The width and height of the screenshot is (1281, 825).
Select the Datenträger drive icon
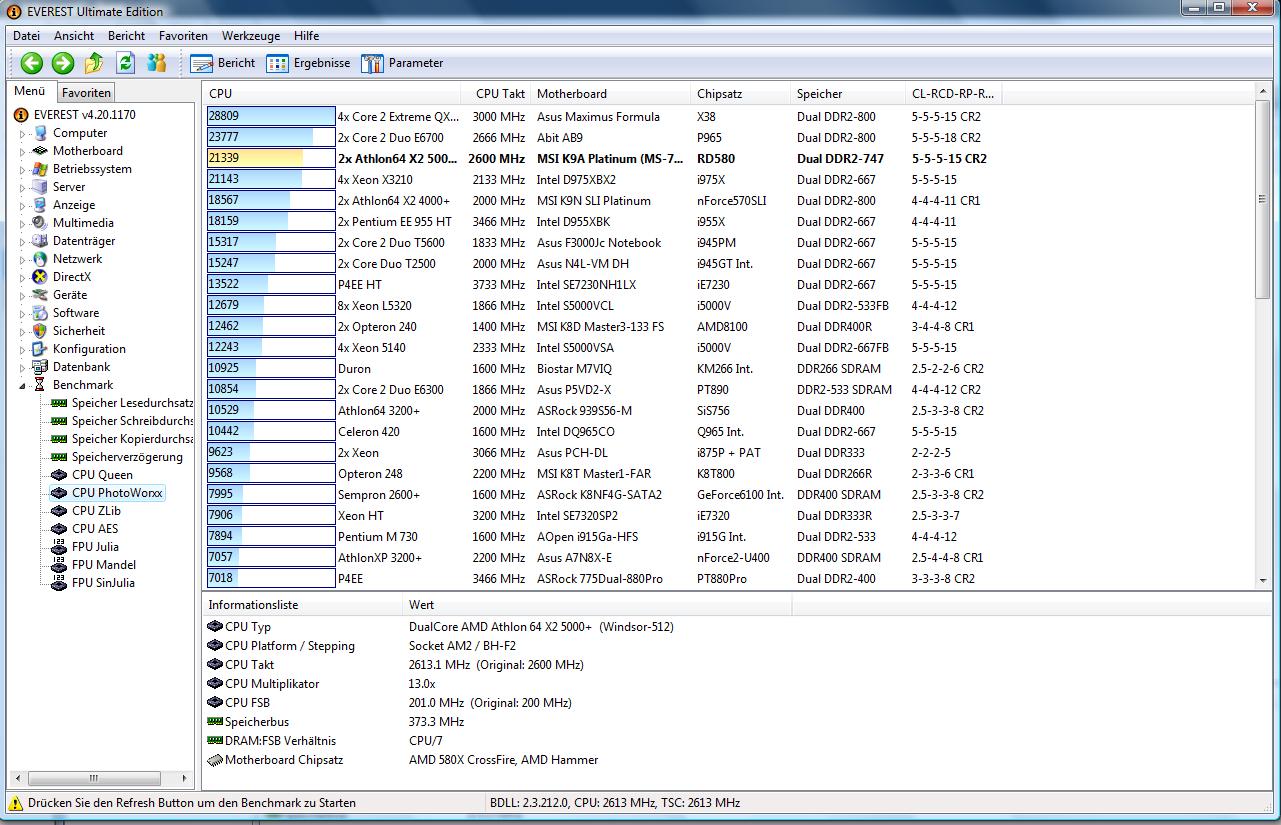pos(39,241)
